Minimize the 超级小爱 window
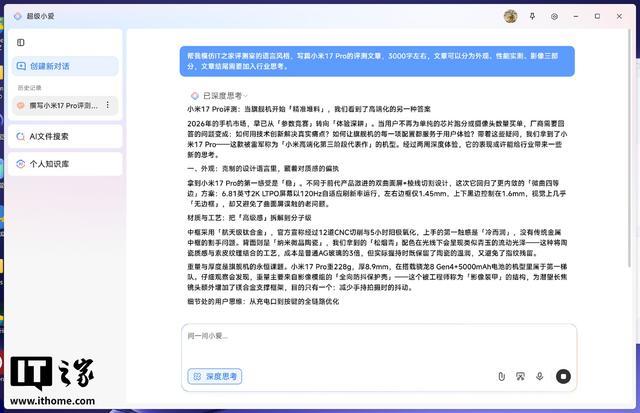Screen dimensions: 640x413 (576, 16)
